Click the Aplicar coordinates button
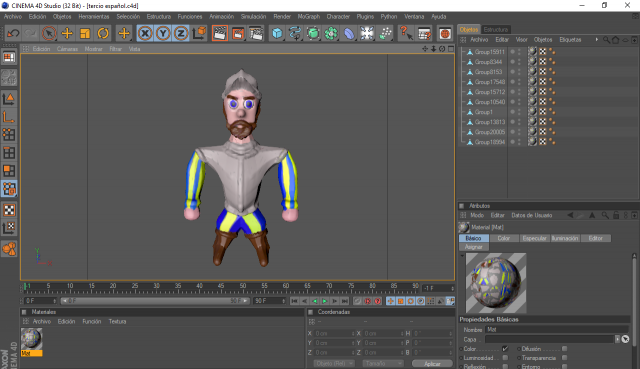640x369 pixels. click(x=432, y=363)
